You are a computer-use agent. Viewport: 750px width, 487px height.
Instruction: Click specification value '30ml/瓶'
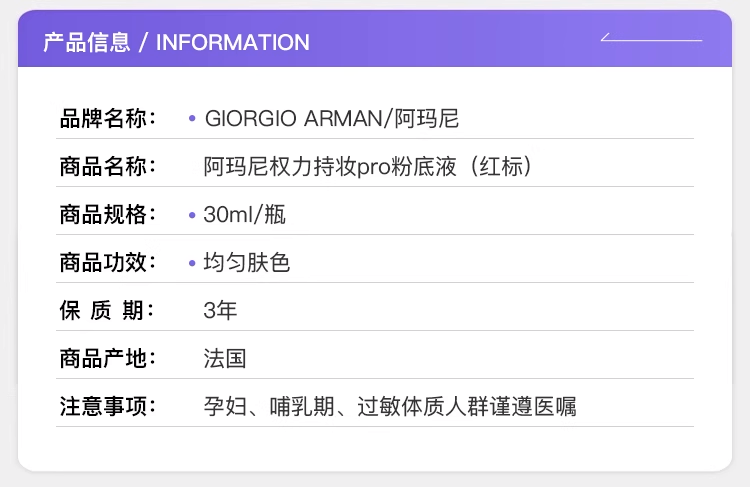[244, 214]
